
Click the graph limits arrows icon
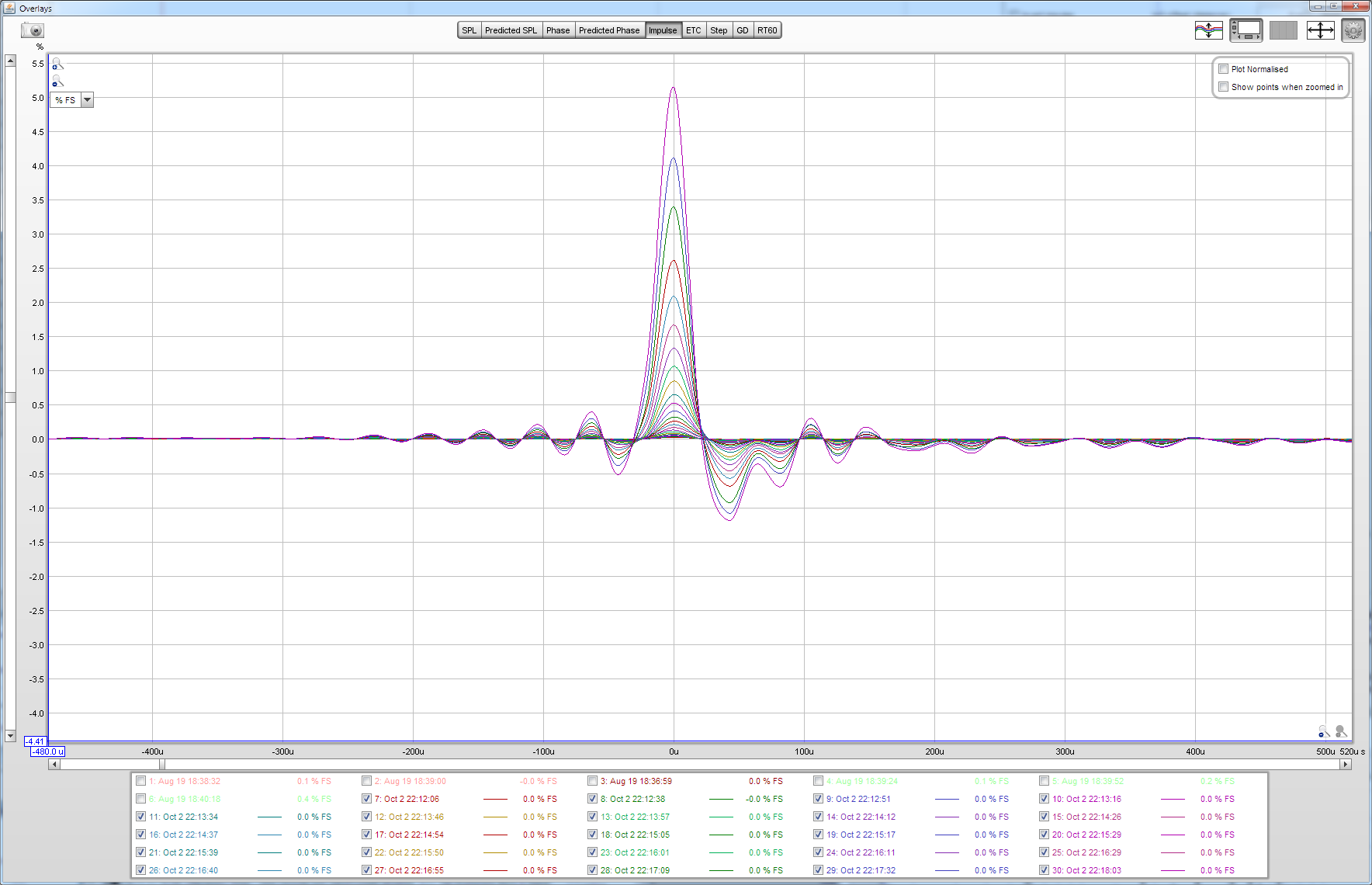(1320, 30)
